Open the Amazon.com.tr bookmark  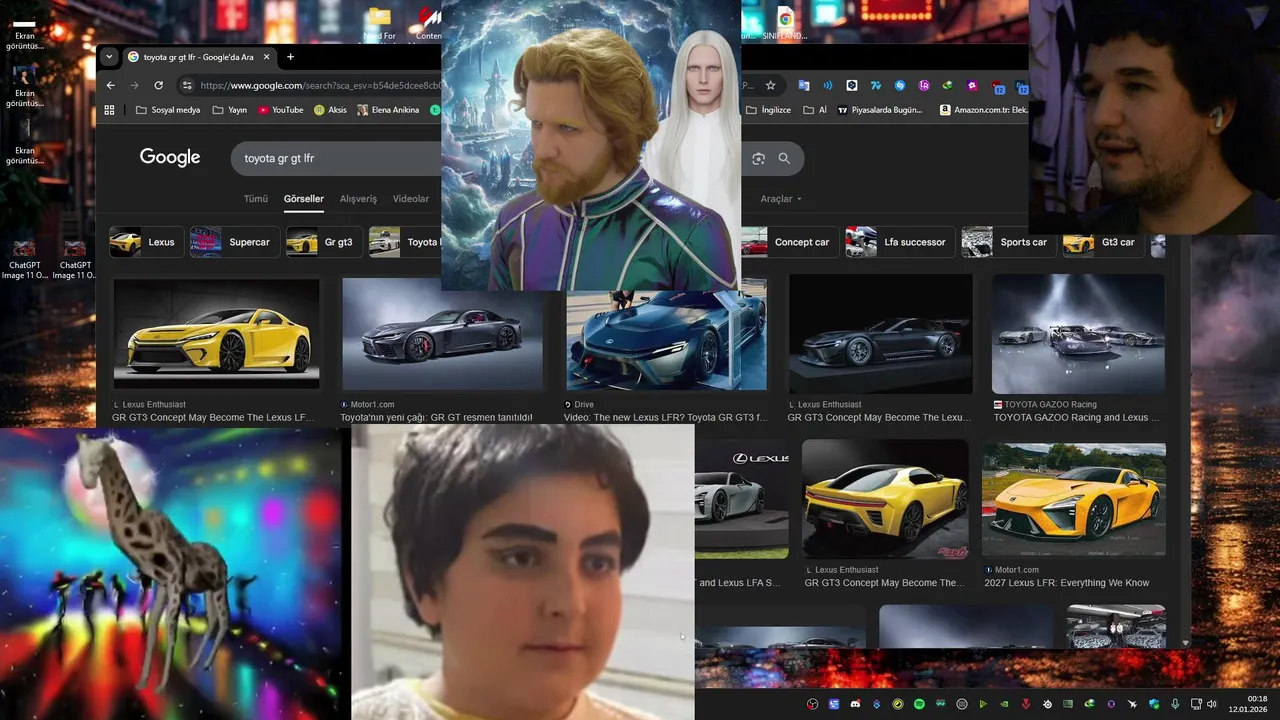(984, 110)
